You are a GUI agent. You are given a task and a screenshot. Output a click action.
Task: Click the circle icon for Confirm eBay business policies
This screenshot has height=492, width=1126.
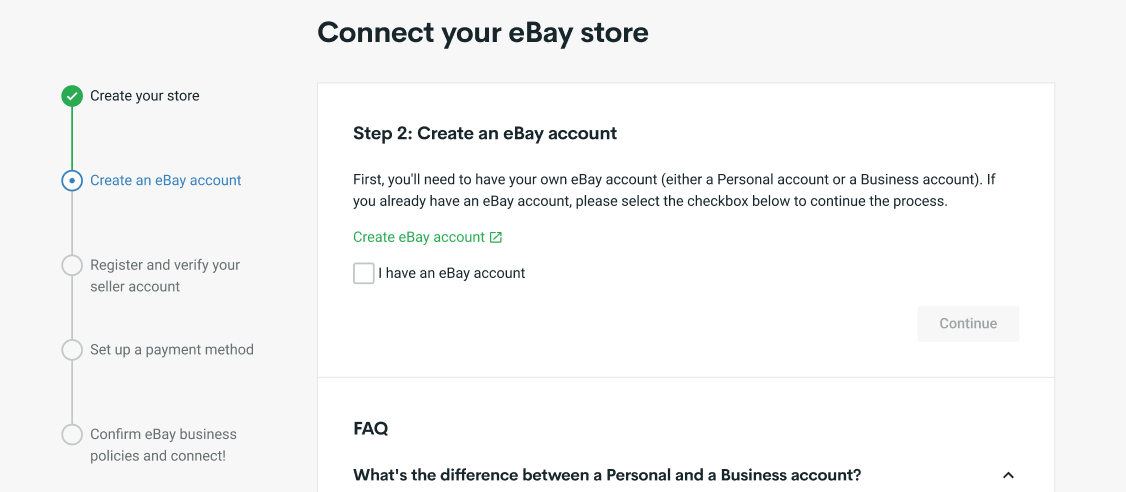click(72, 435)
